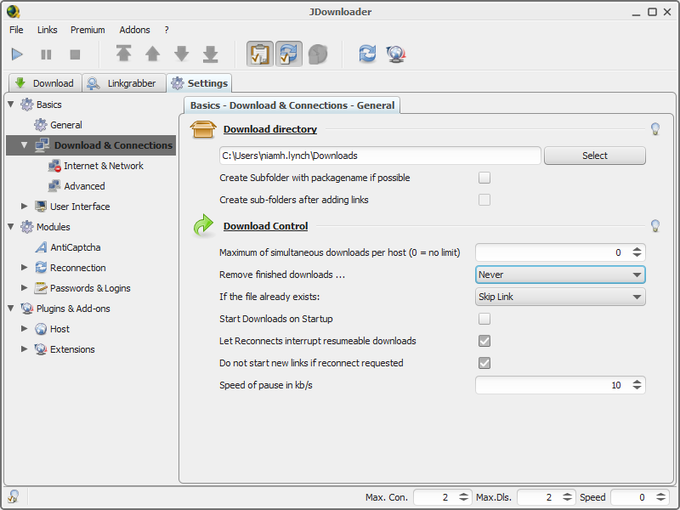This screenshot has width=680, height=510.
Task: Move selected item down arrow icon
Action: (x=181, y=54)
